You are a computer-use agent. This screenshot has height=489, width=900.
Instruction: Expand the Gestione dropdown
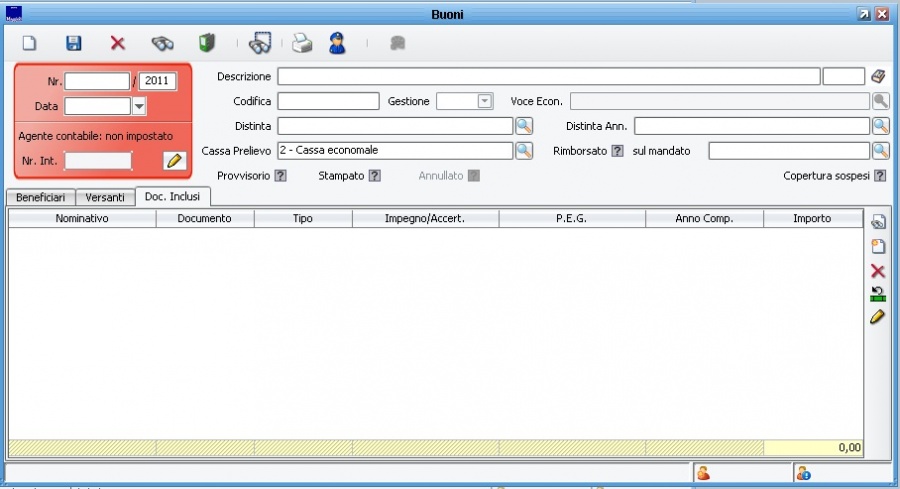click(x=485, y=101)
